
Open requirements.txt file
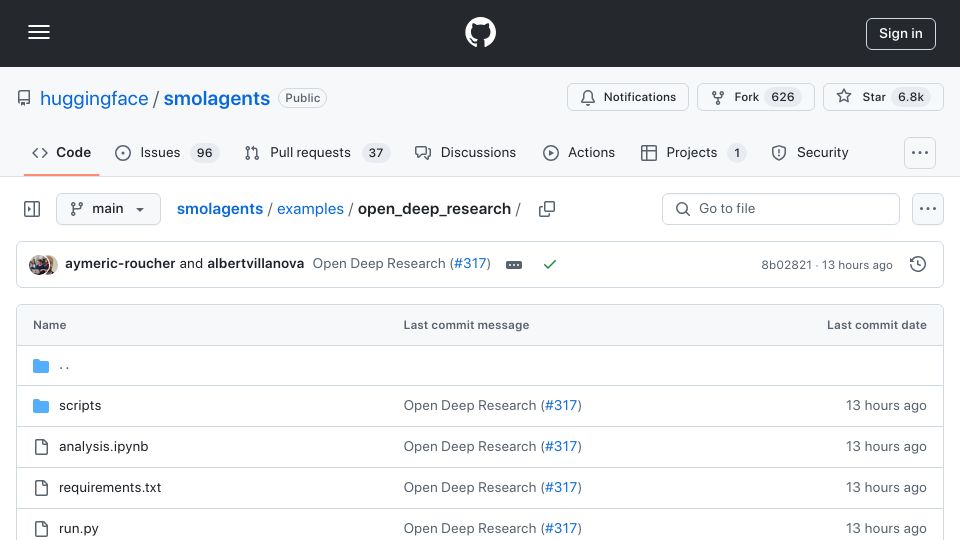[x=110, y=487]
